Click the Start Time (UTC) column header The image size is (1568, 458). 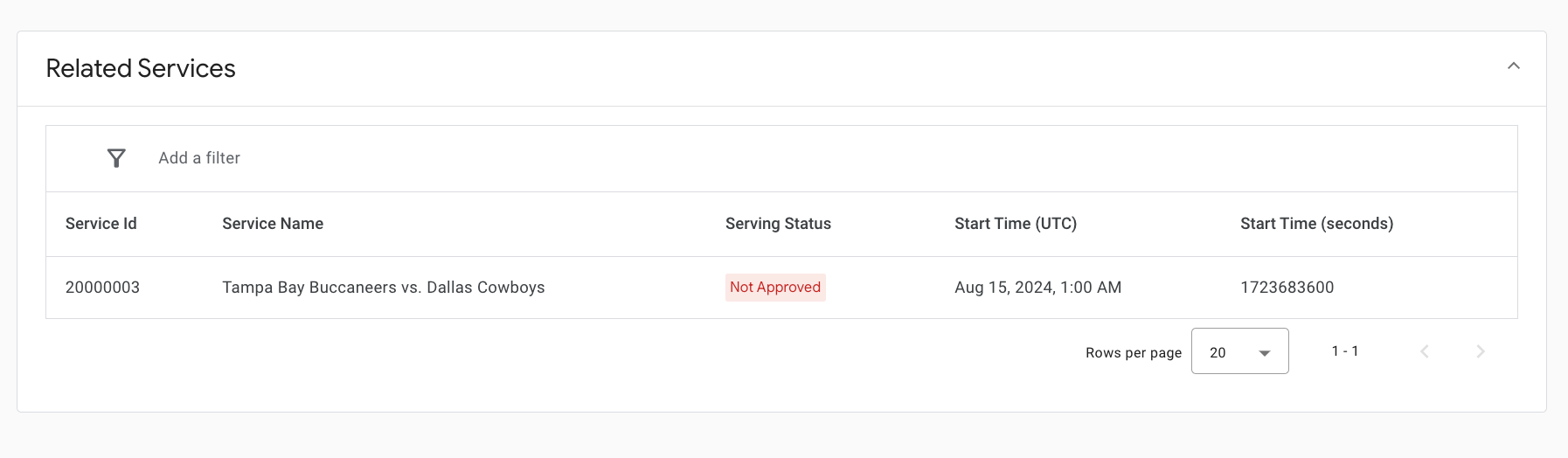click(x=1015, y=224)
